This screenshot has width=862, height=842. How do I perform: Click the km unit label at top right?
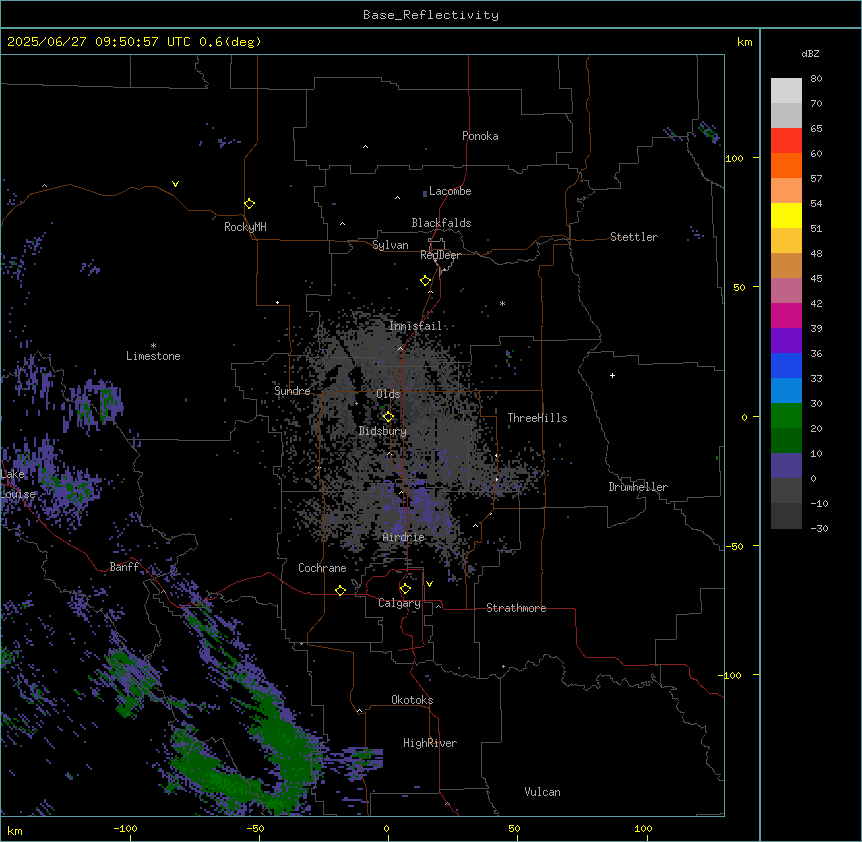(744, 42)
